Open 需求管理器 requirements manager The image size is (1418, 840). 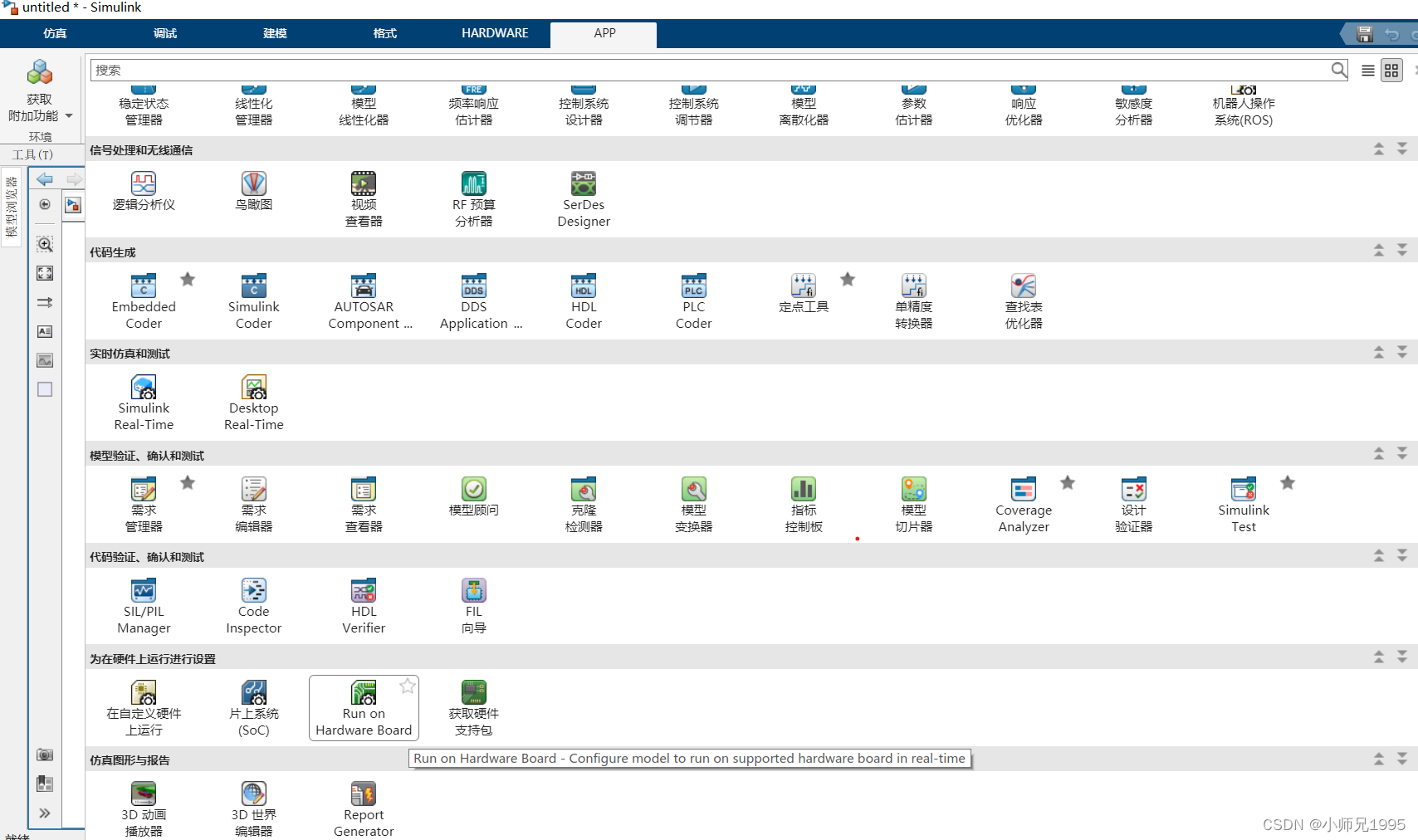point(144,505)
